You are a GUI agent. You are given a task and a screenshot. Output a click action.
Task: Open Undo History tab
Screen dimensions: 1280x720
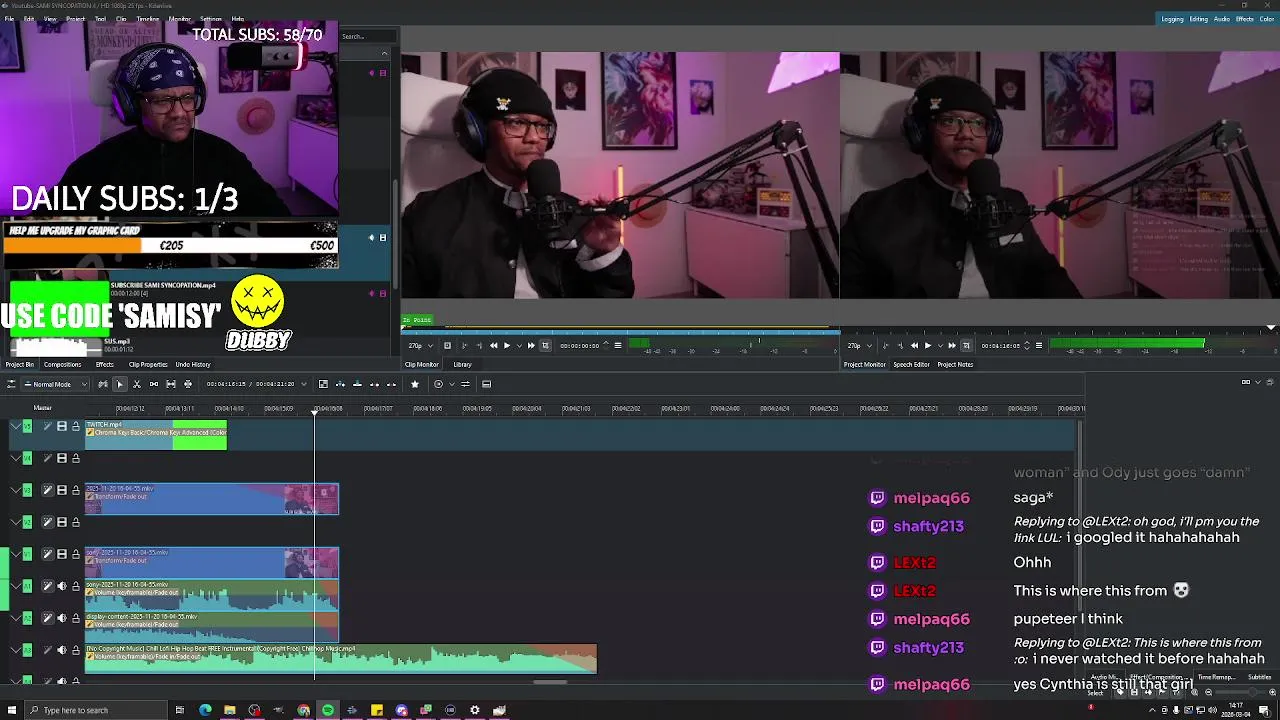click(193, 365)
